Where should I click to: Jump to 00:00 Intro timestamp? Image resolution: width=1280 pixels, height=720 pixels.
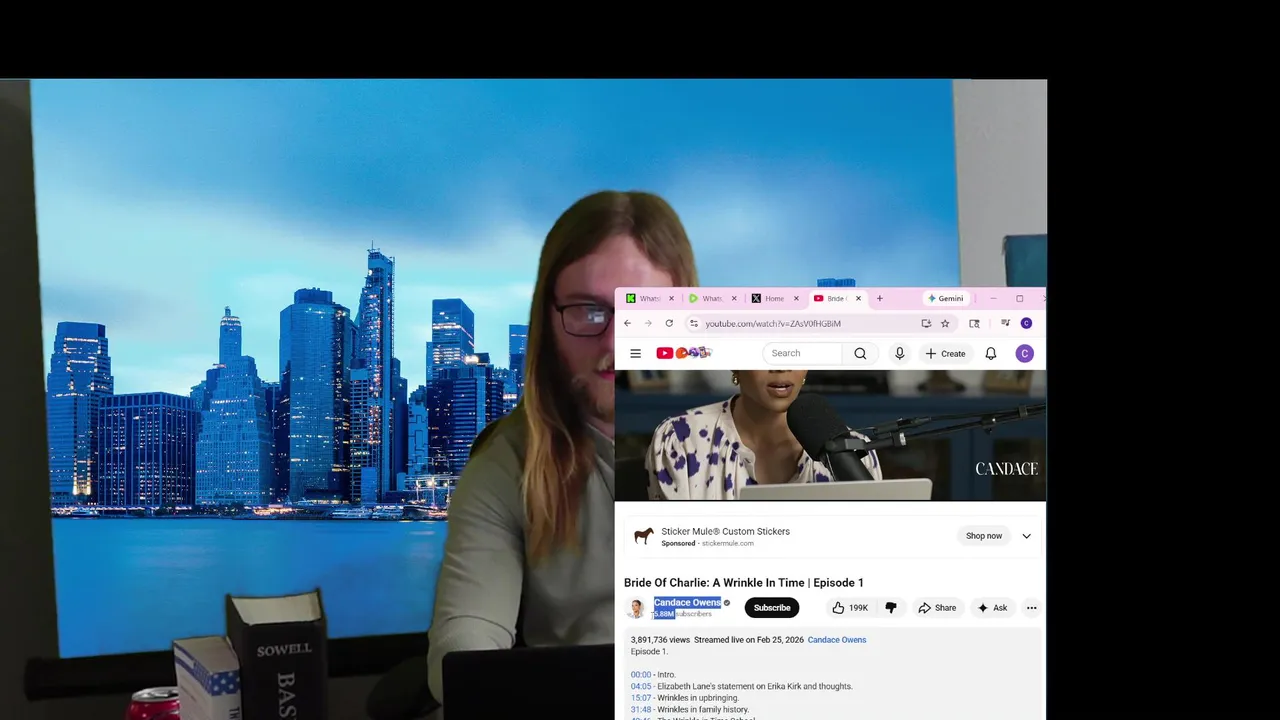pyautogui.click(x=641, y=675)
